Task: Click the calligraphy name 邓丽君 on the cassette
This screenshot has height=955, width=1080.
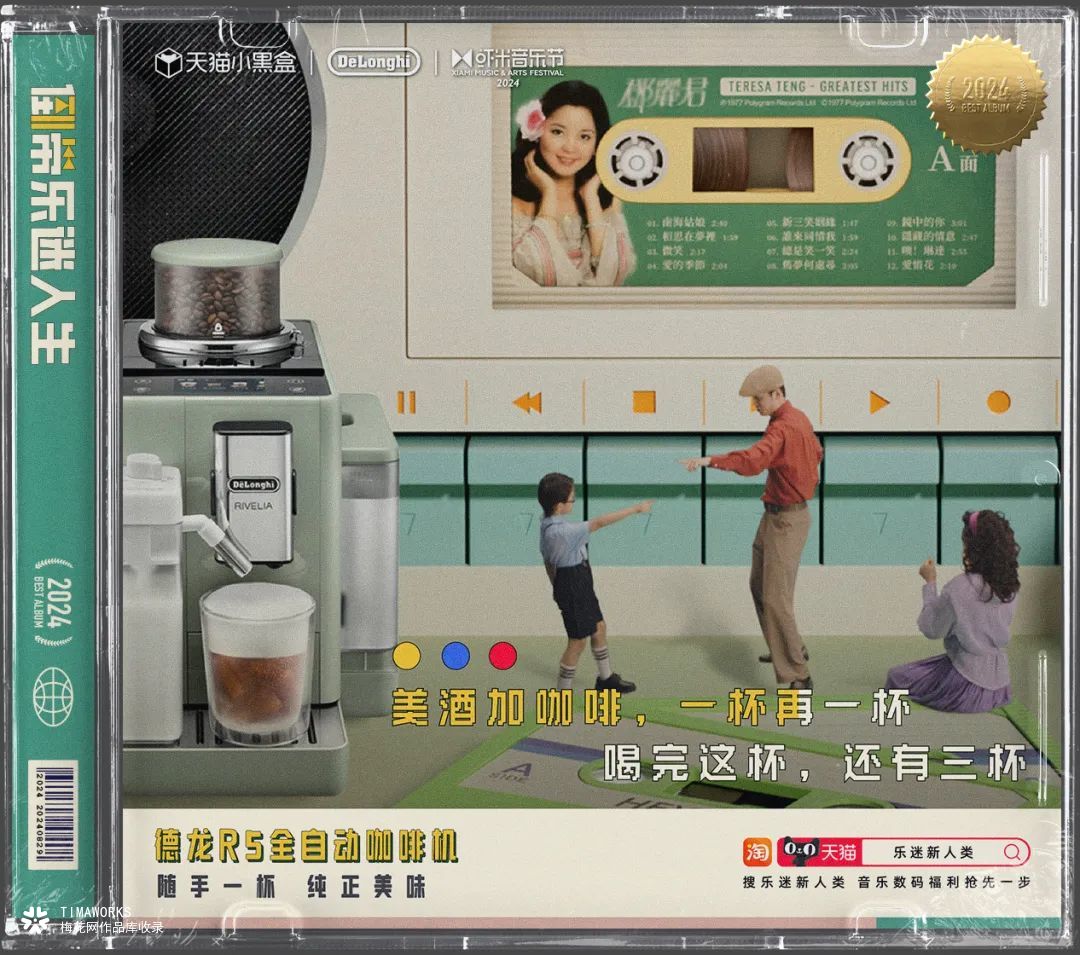Action: (663, 93)
